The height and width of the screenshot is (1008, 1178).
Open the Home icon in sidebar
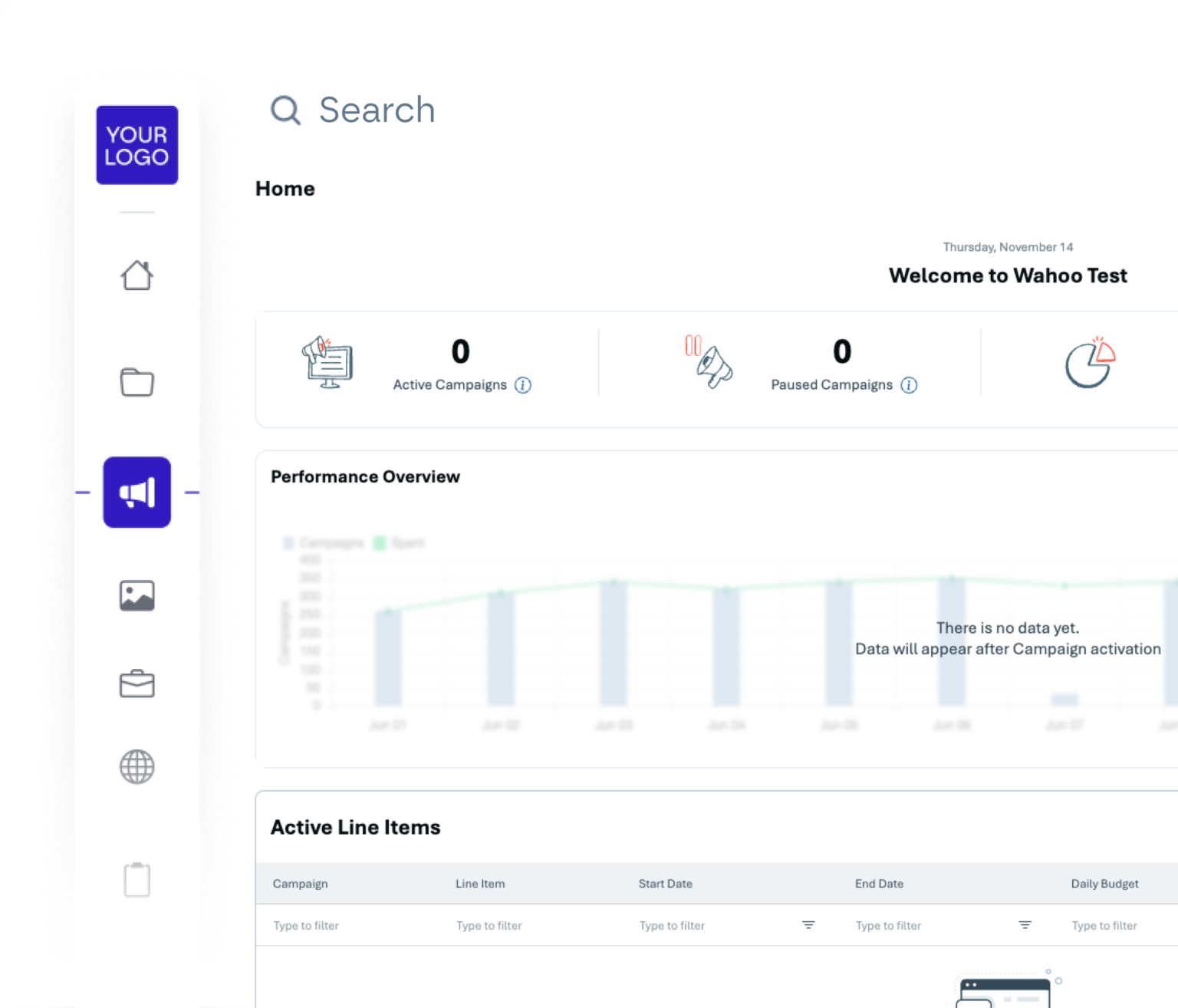coord(137,275)
